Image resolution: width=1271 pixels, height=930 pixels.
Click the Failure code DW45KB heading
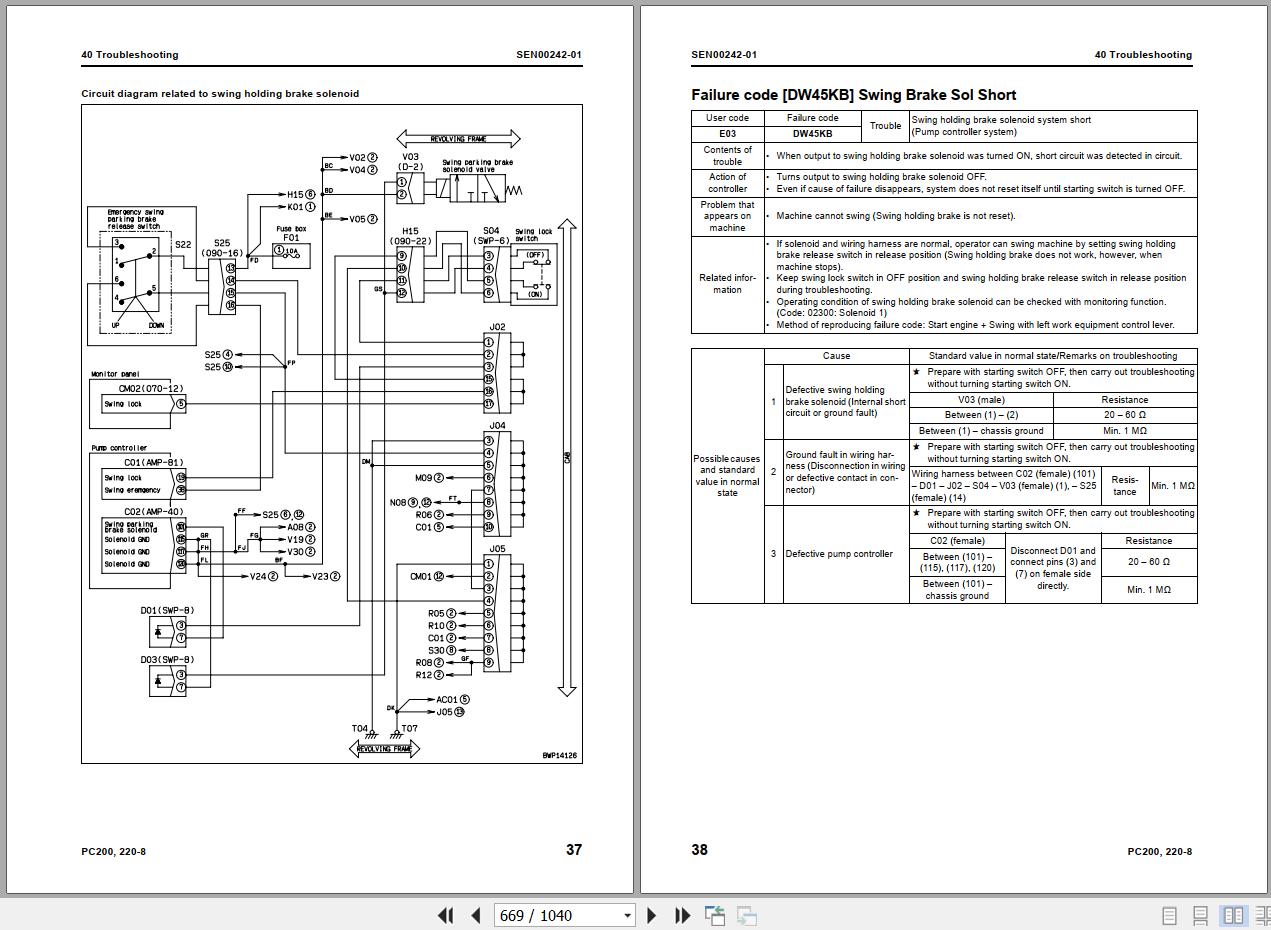point(853,95)
